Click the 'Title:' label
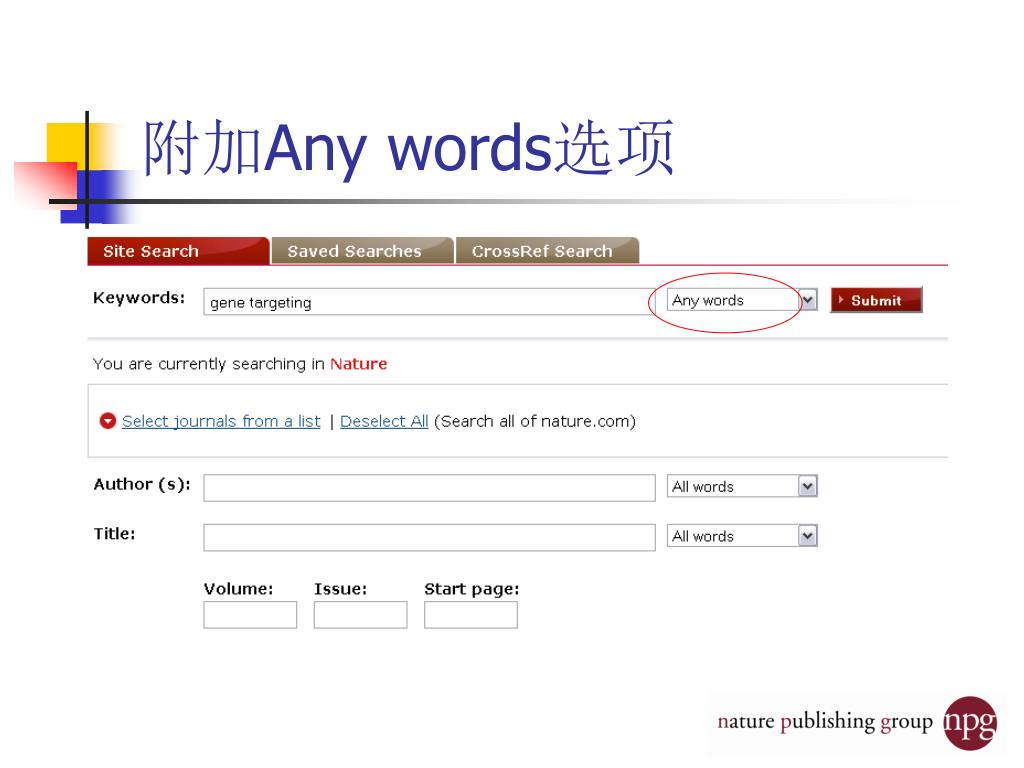Screen dimensions: 1024x768 [115, 534]
